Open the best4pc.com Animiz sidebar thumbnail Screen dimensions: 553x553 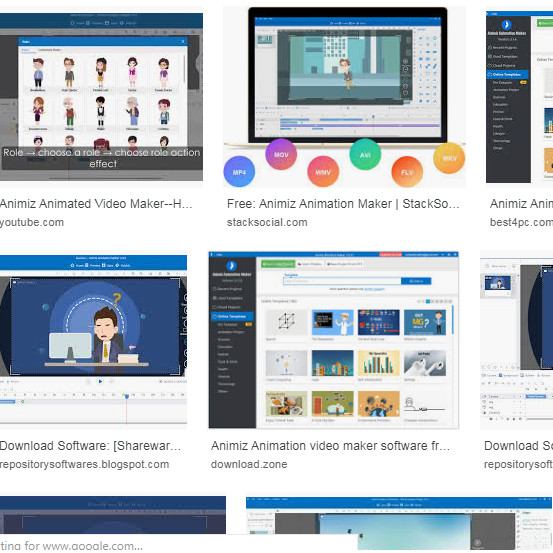pyautogui.click(x=519, y=97)
